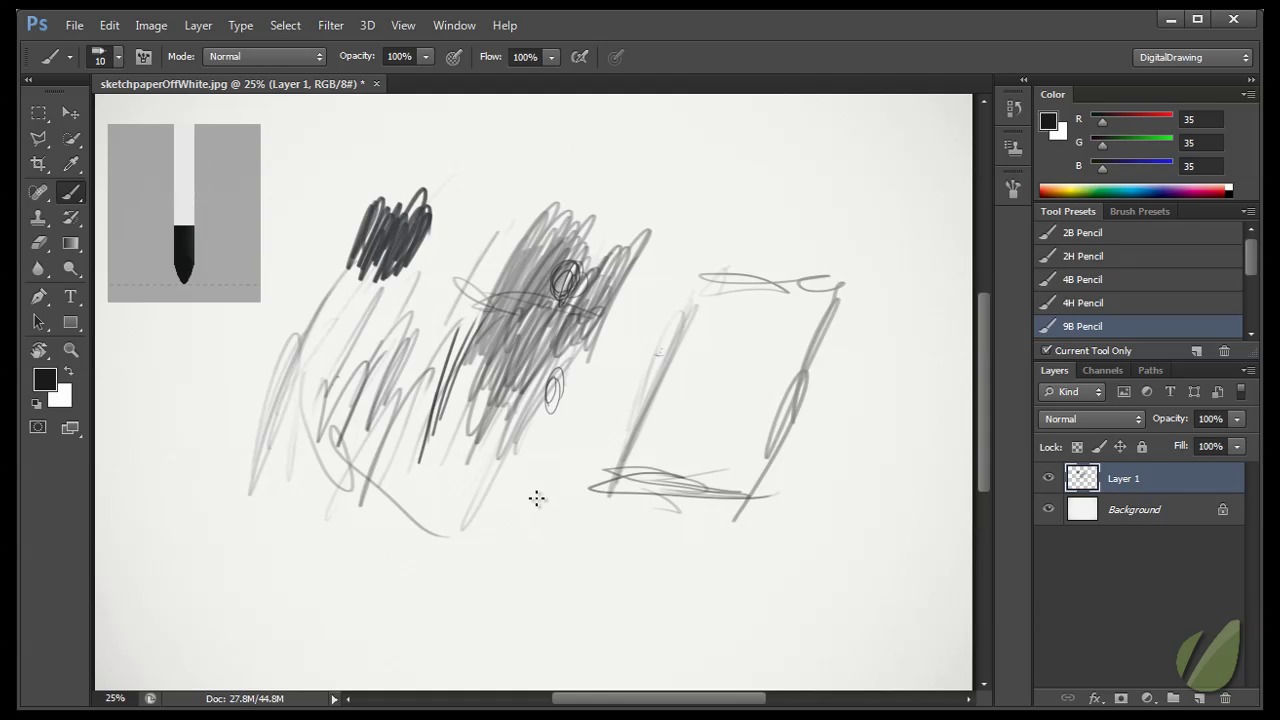Image resolution: width=1280 pixels, height=720 pixels.
Task: Open the layer Kind filter dropdown
Action: pyautogui.click(x=1072, y=392)
